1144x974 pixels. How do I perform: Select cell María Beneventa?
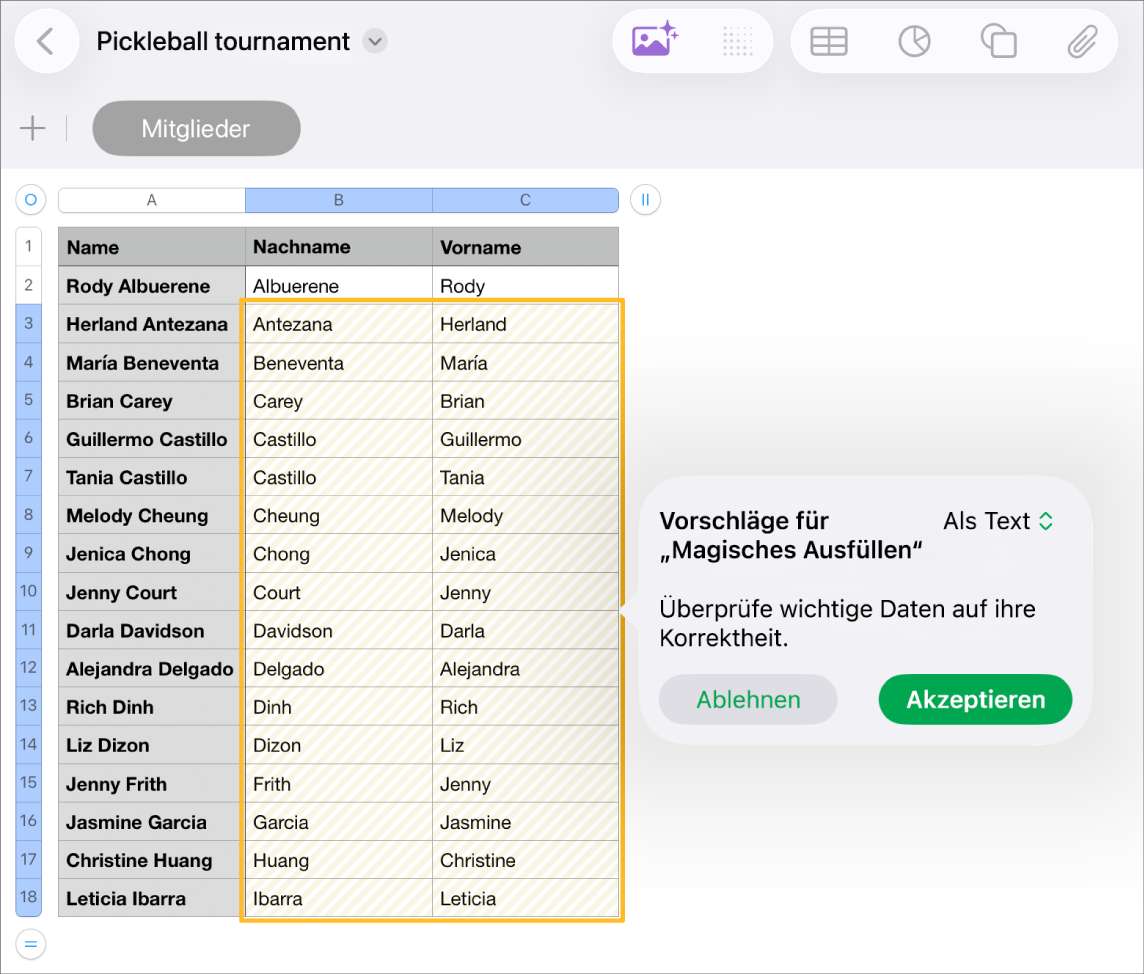click(x=152, y=363)
